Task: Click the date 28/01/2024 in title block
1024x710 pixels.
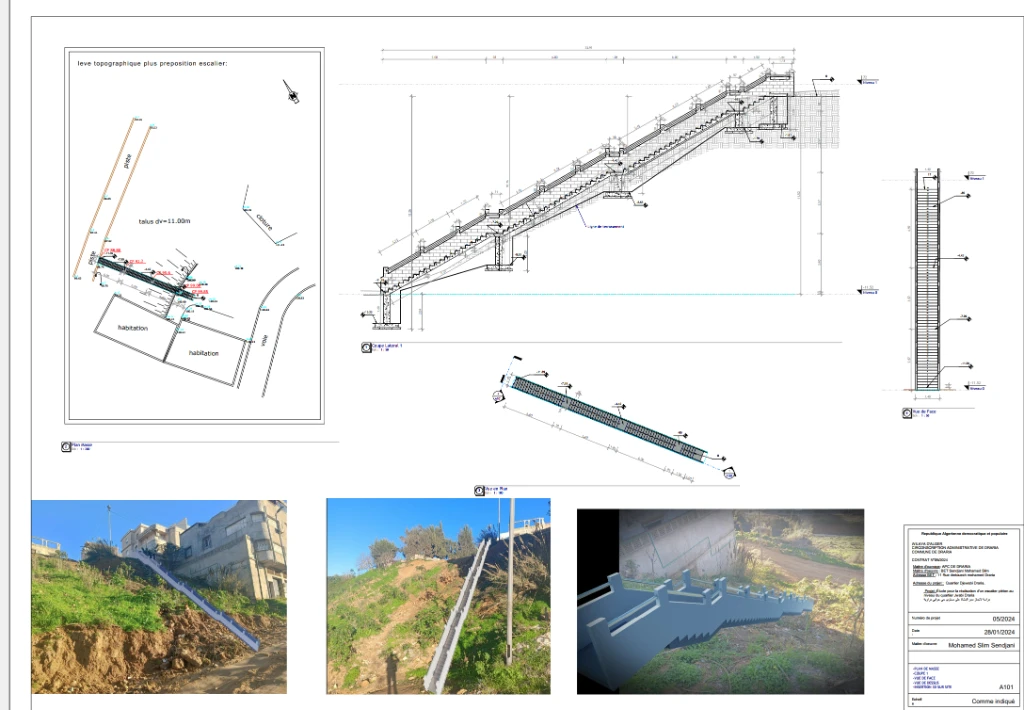Action: [999, 632]
